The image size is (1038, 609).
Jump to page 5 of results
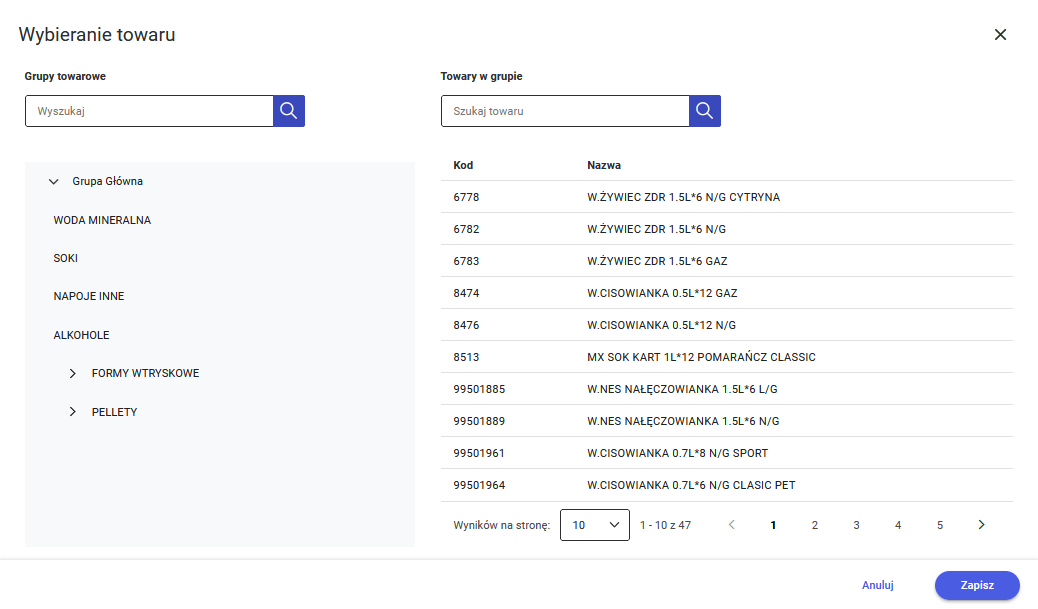940,525
